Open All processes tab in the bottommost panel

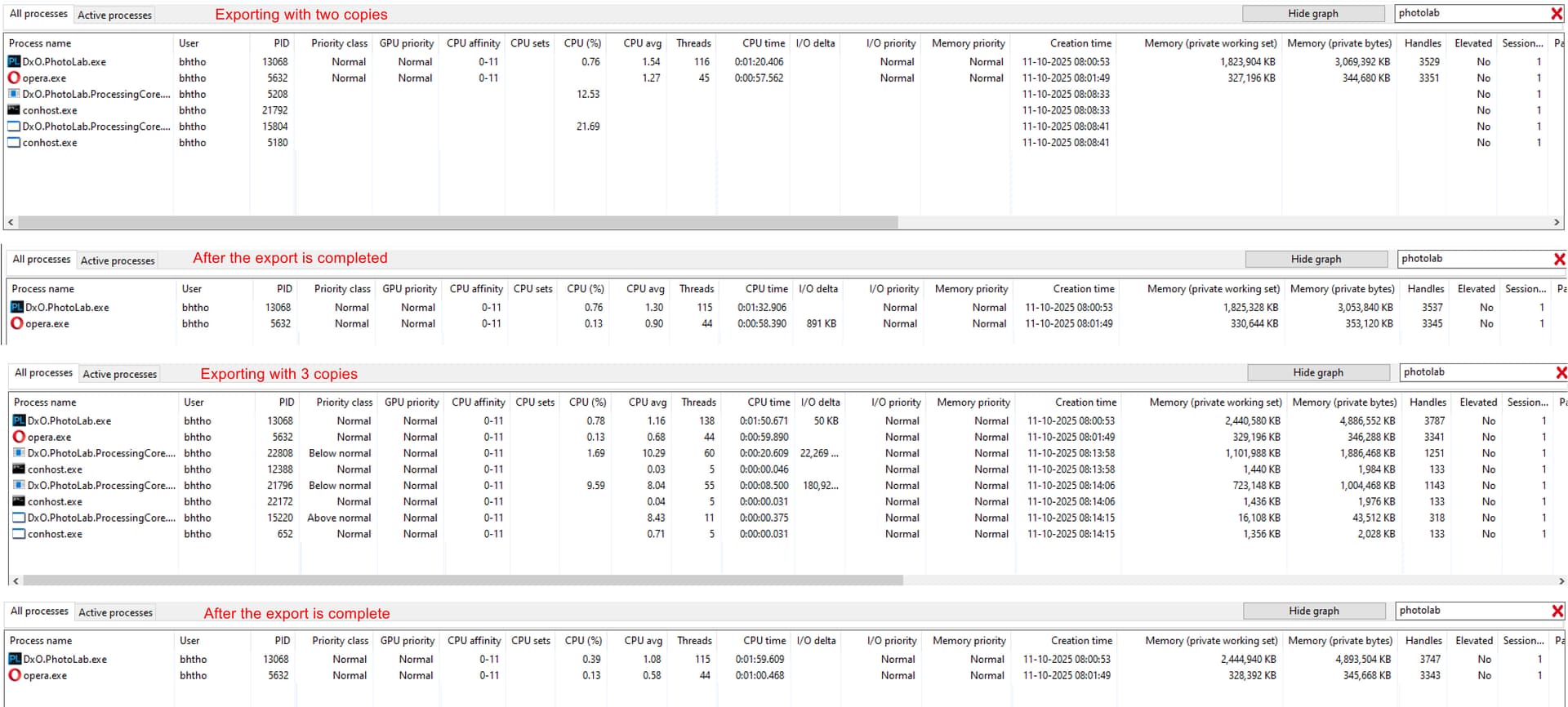point(39,611)
